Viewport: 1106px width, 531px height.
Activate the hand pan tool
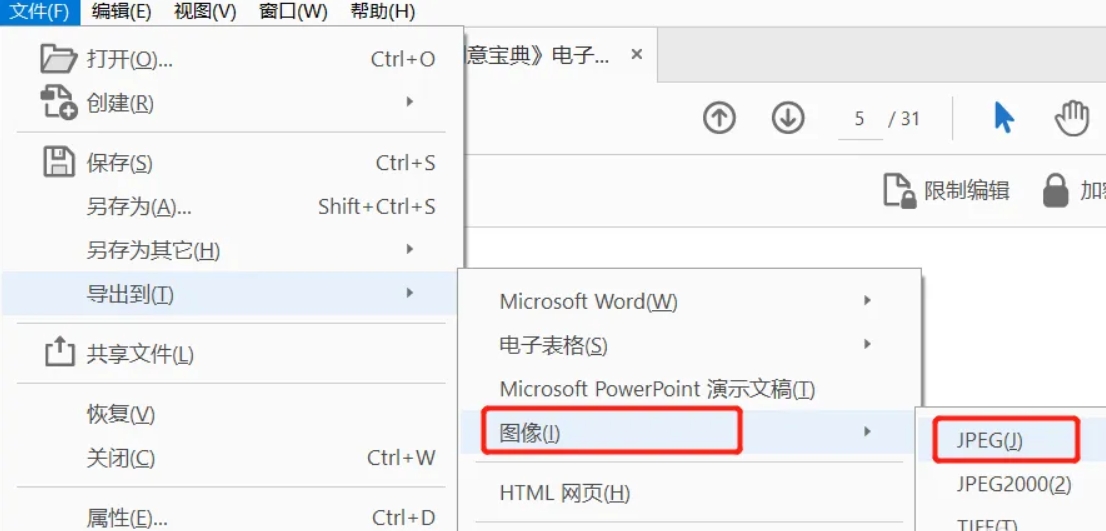click(1072, 118)
